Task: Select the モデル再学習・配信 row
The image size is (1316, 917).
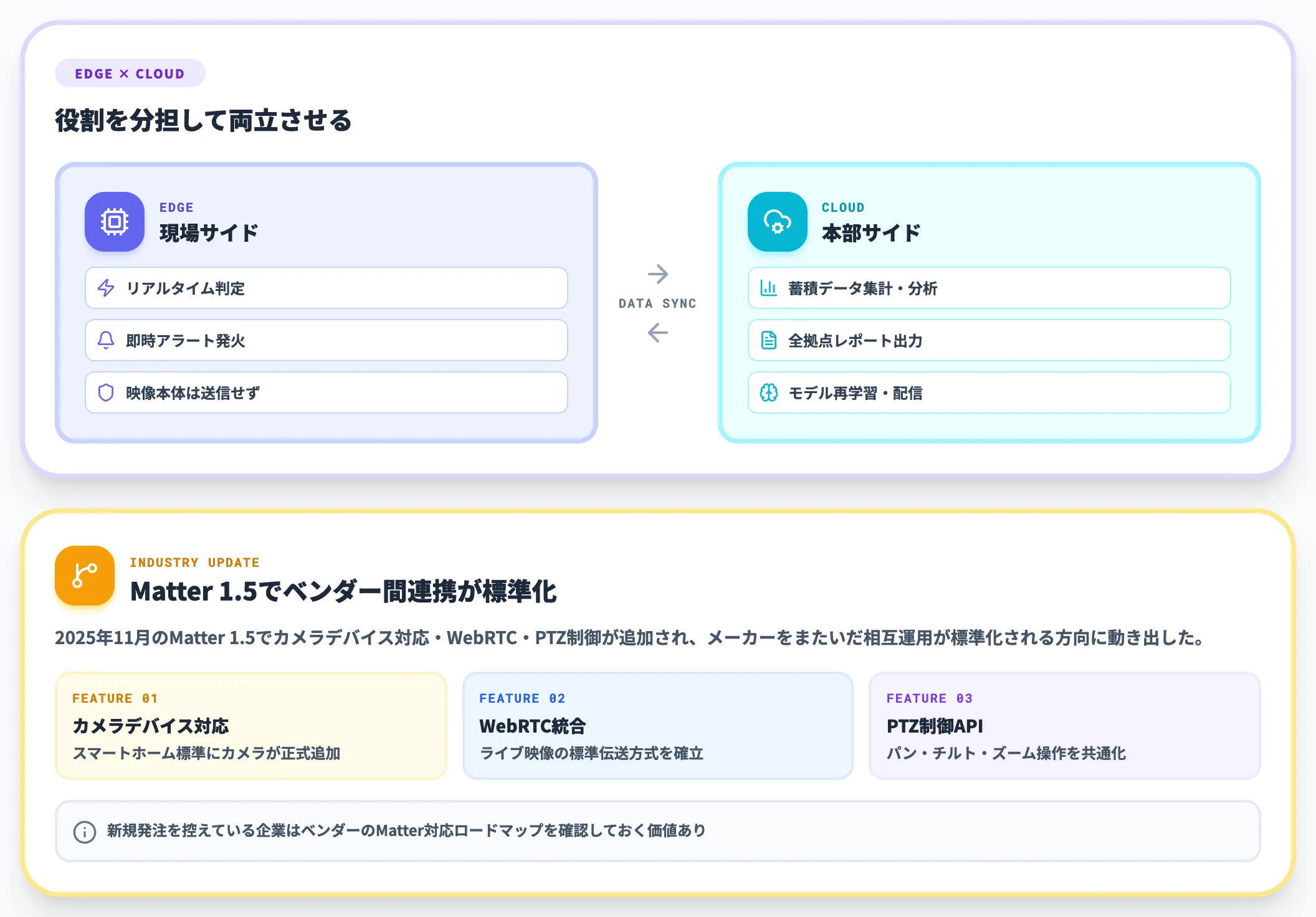Action: click(x=989, y=392)
